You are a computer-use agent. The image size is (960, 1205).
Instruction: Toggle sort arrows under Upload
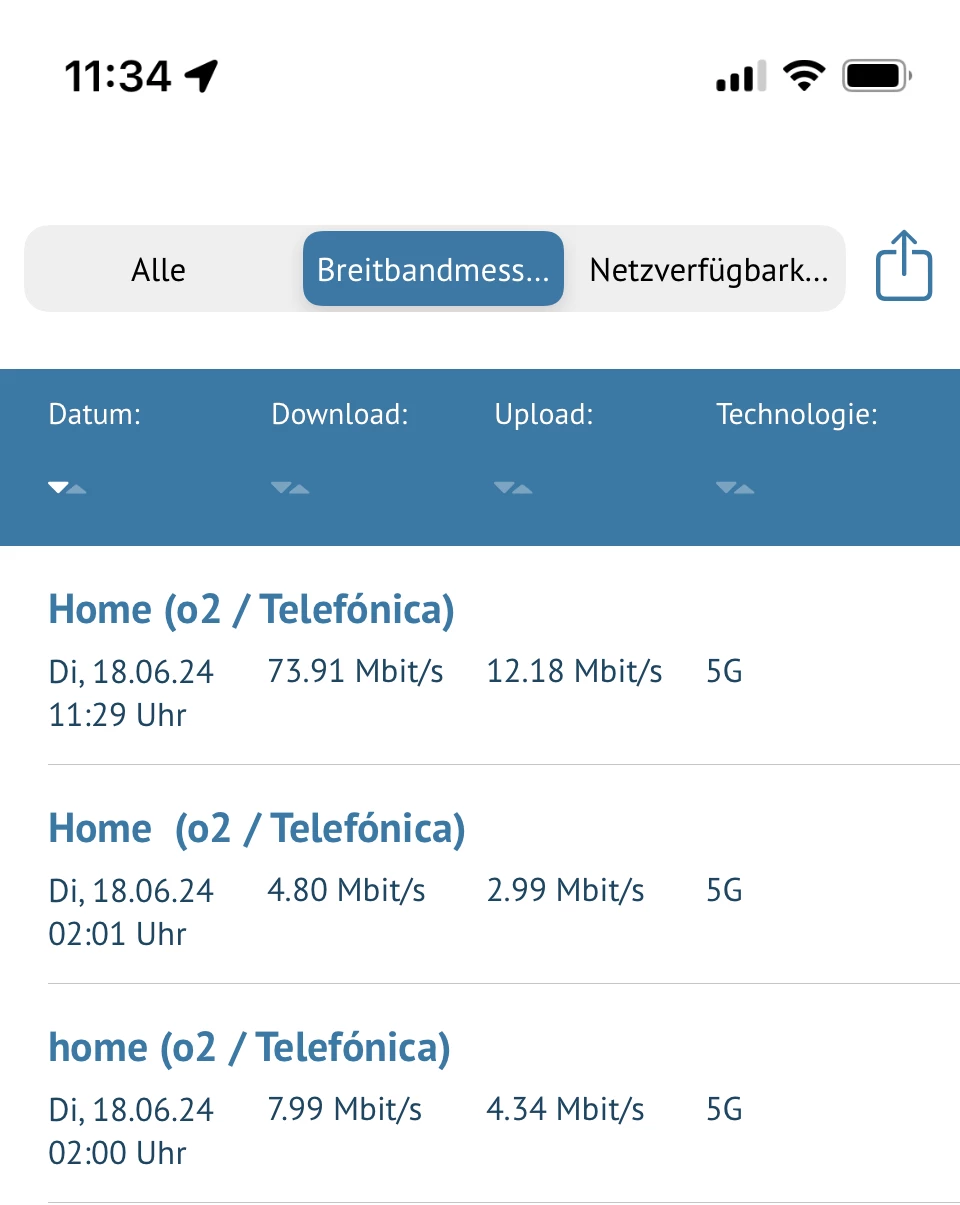[x=513, y=488]
